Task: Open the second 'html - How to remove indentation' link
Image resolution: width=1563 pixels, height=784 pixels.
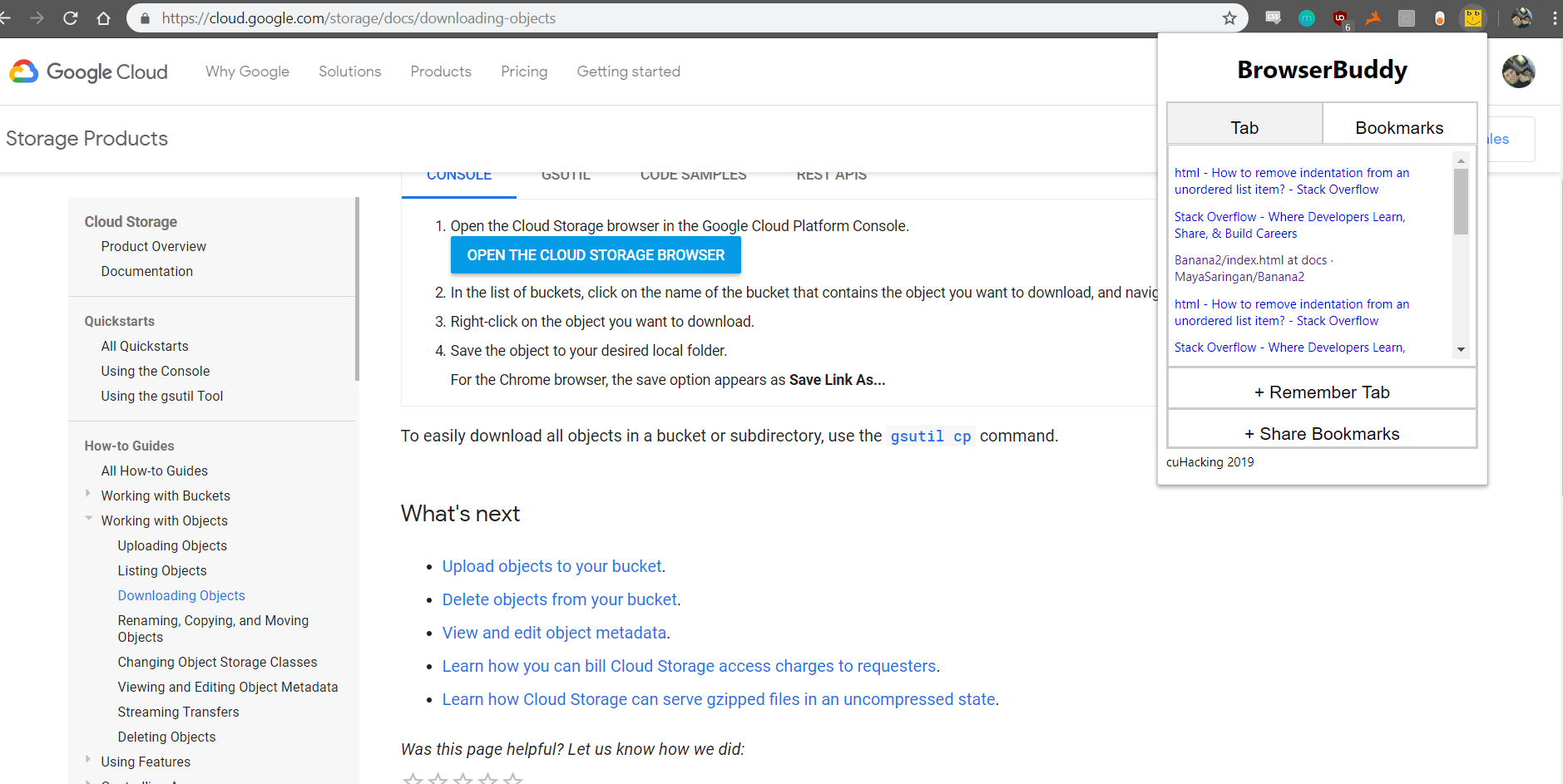Action: (1292, 313)
